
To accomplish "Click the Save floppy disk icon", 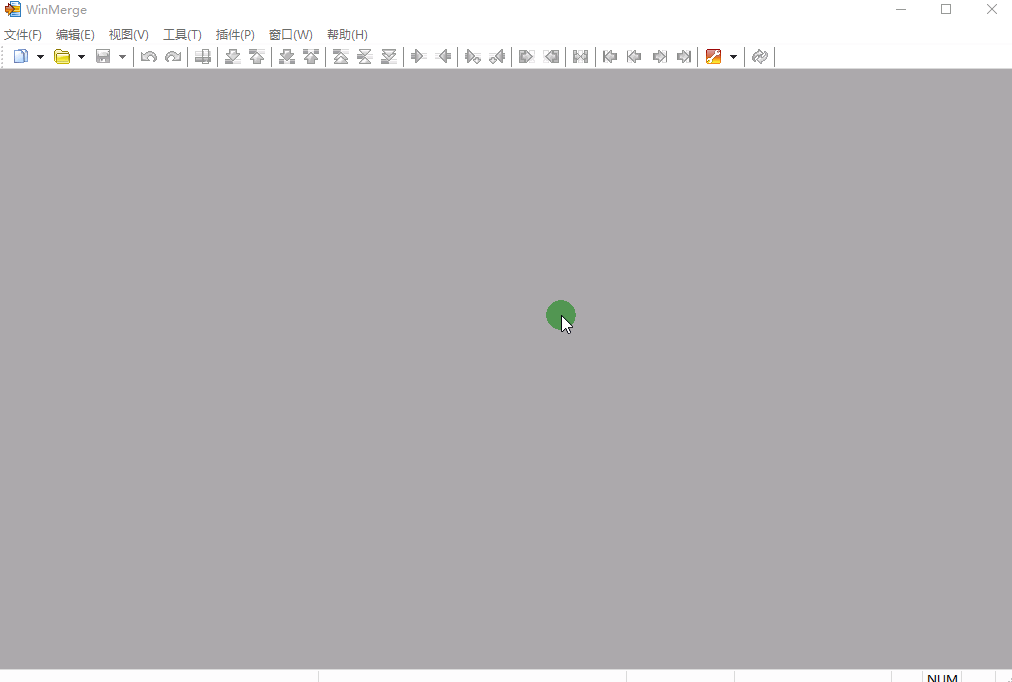I will (x=103, y=57).
